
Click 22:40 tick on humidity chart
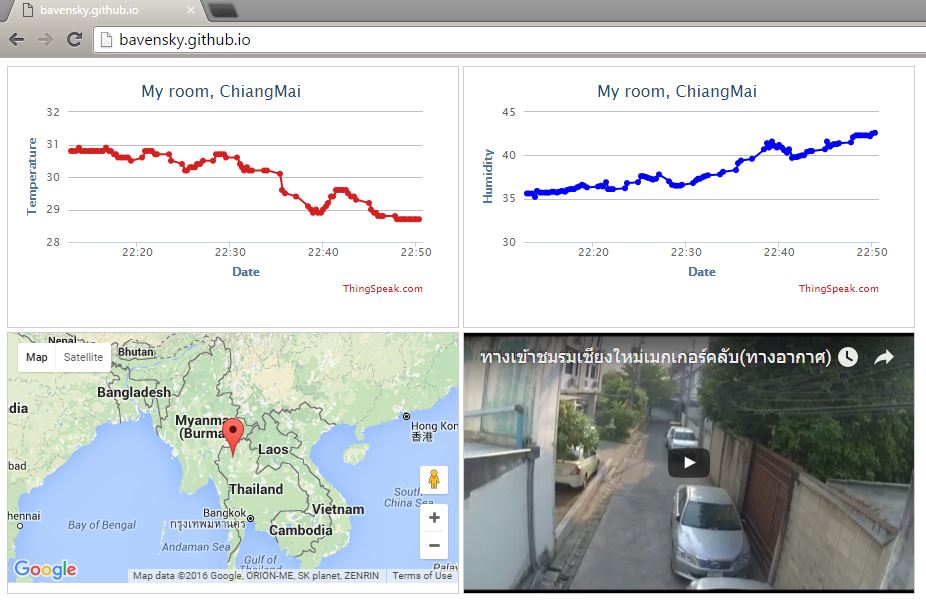point(779,252)
